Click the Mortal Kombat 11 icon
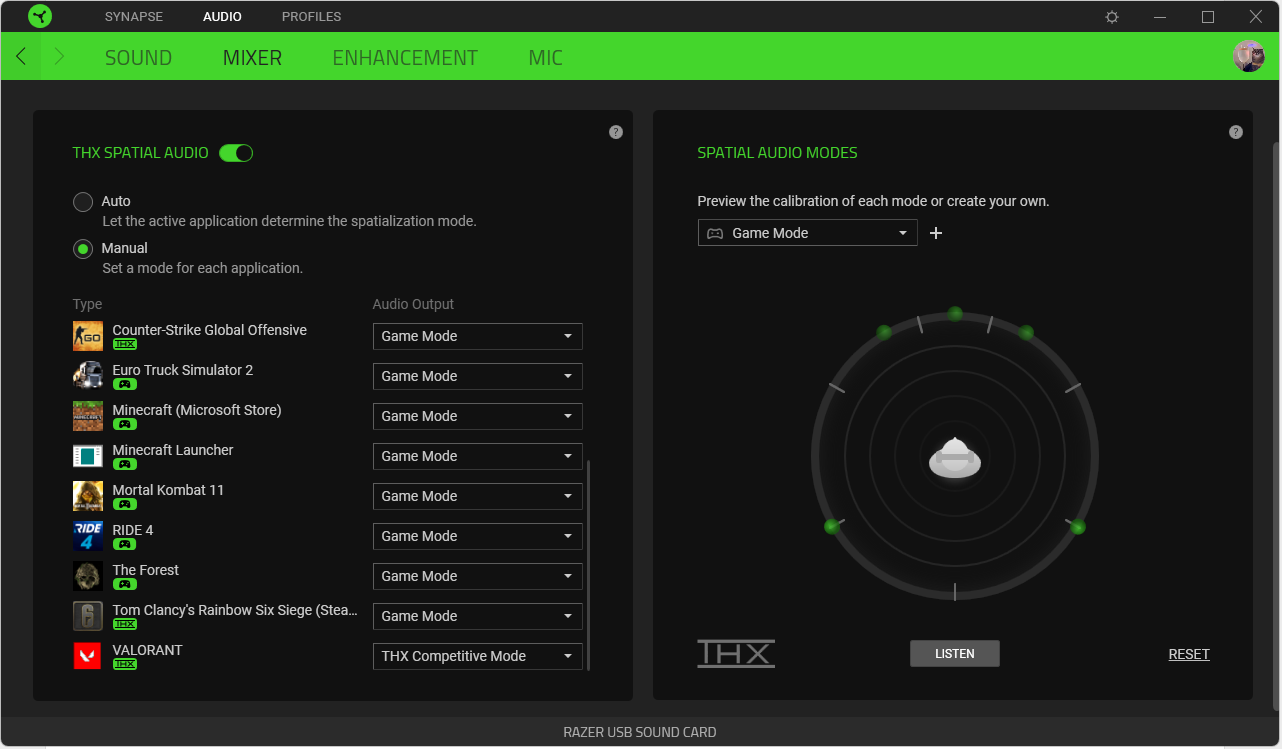 tap(88, 496)
